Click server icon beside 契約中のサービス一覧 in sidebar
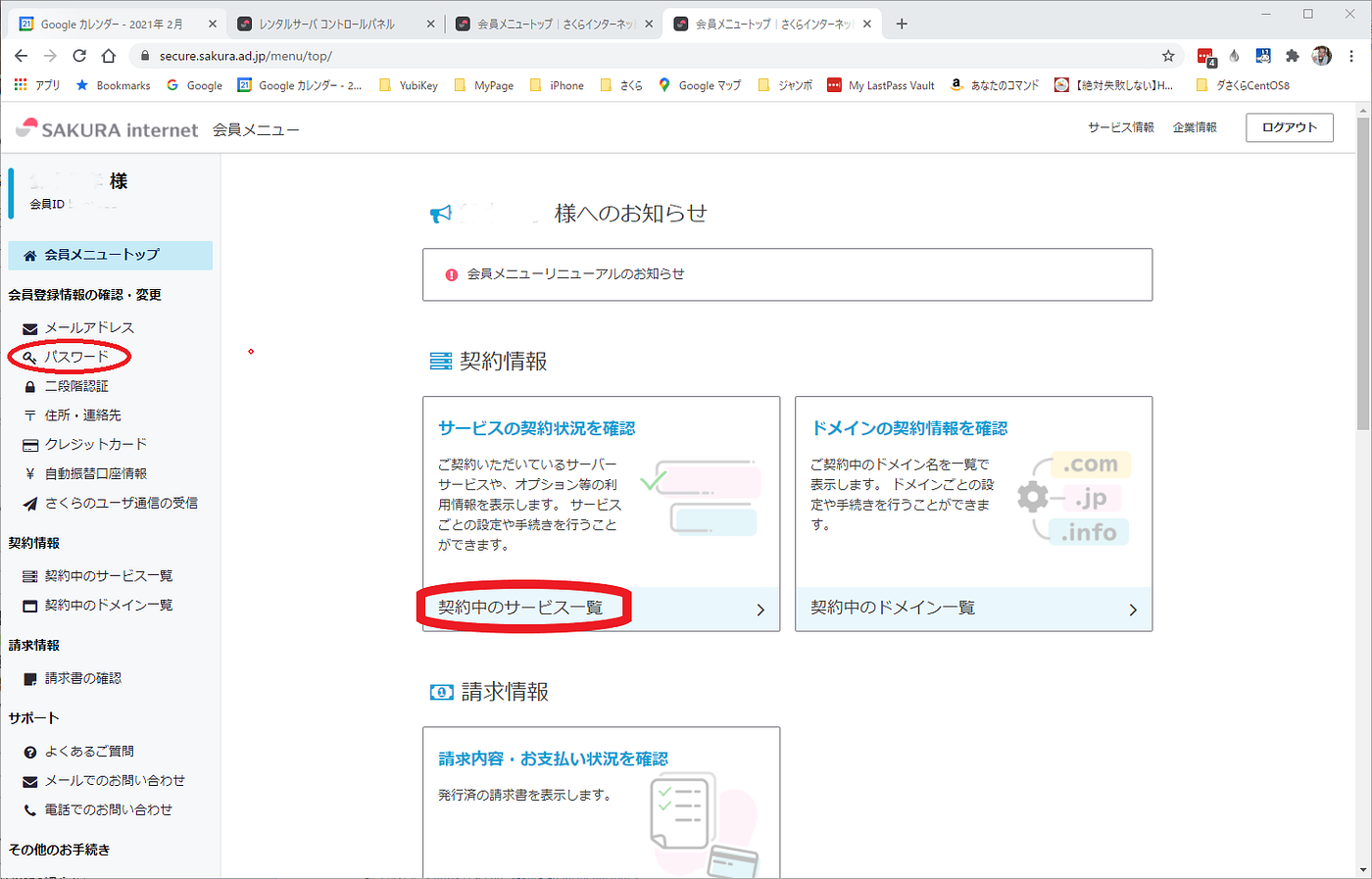 (x=30, y=576)
